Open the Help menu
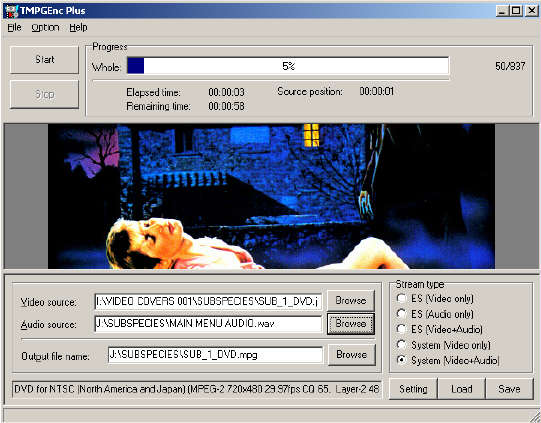This screenshot has height=423, width=541. click(78, 27)
